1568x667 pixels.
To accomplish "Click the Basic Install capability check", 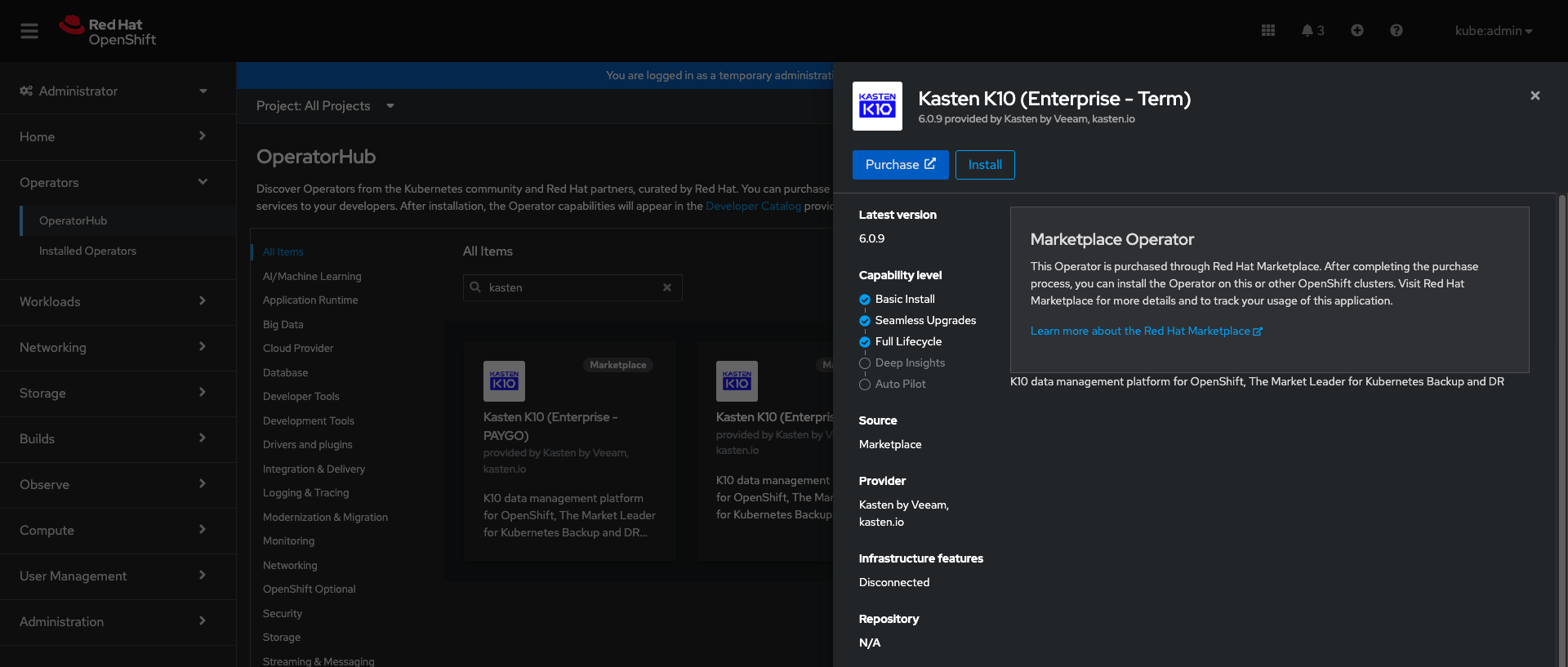I will click(x=865, y=300).
